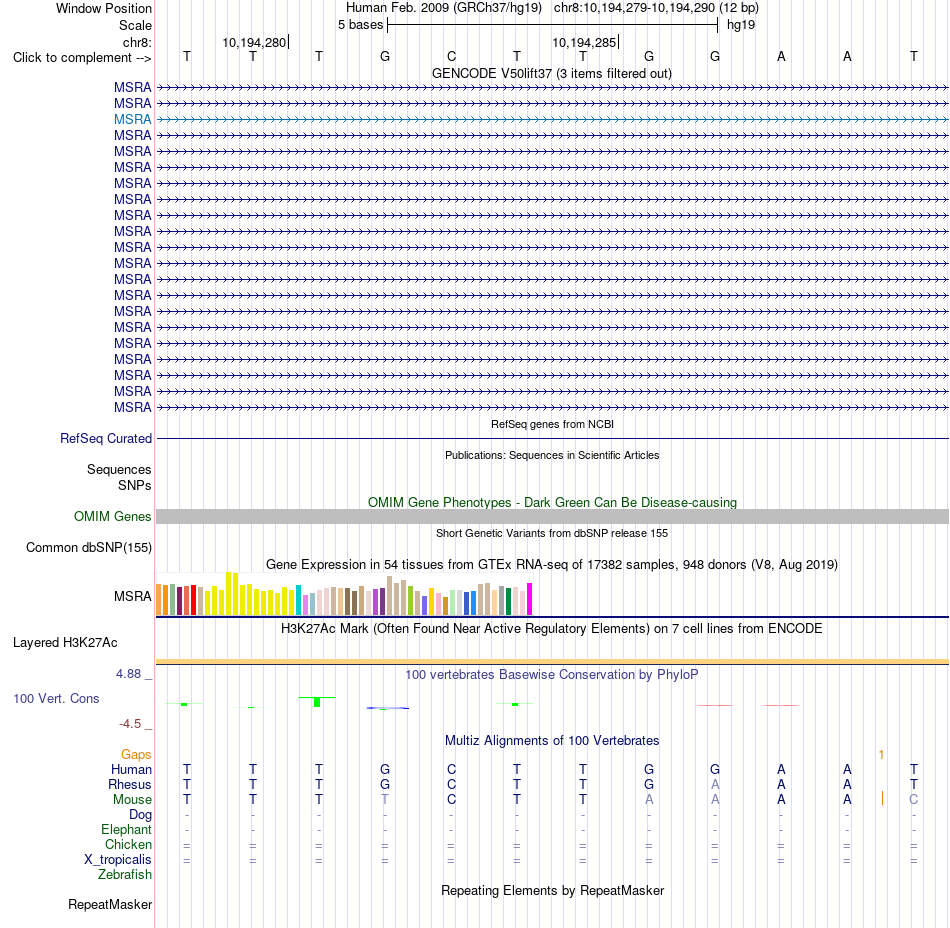Click the dark green bar in GTEx chart
Viewport: 950px width, 928px height.
508,602
